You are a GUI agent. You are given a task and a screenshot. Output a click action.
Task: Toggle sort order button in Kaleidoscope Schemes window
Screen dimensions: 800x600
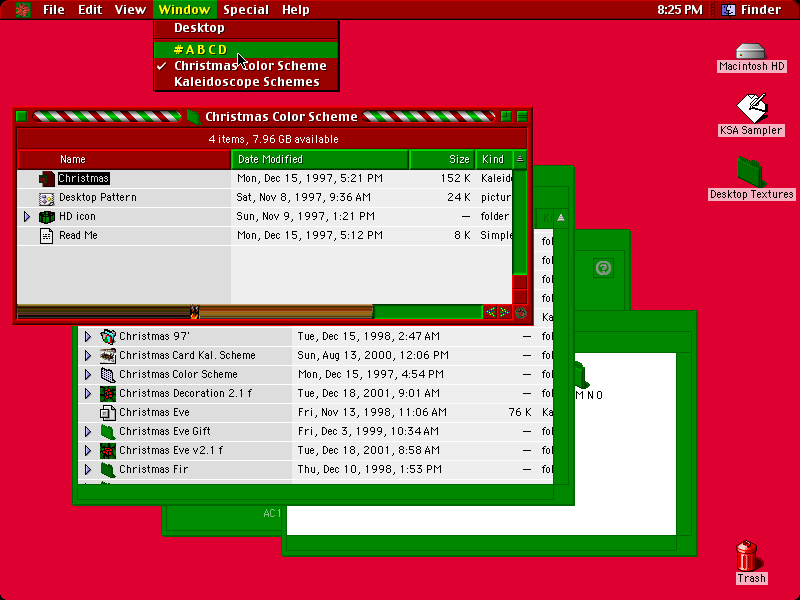pyautogui.click(x=561, y=218)
